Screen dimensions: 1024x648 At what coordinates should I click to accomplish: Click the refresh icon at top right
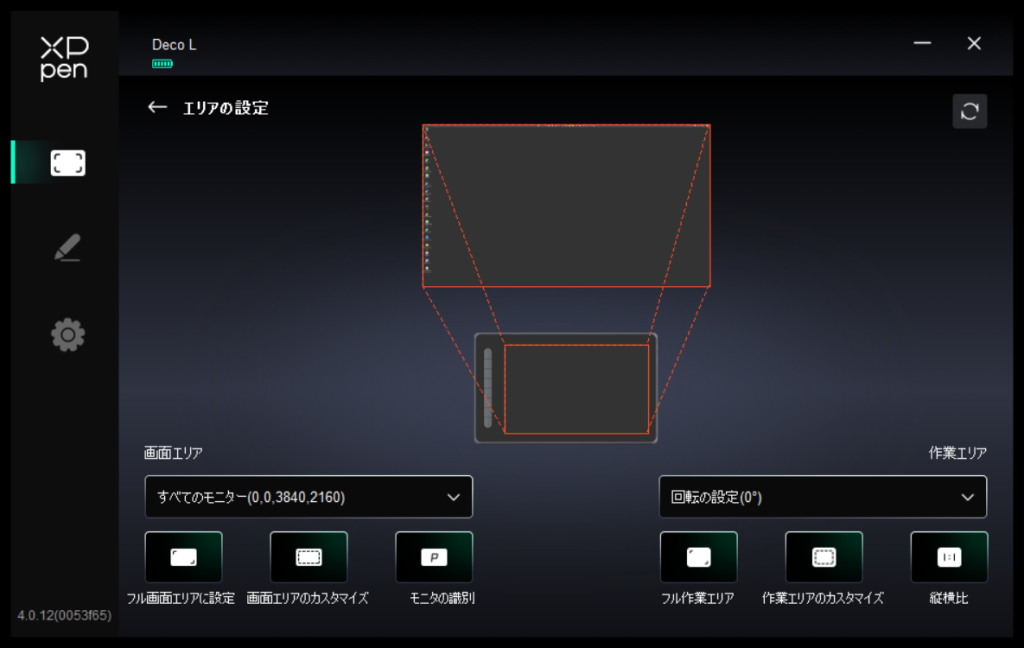pos(969,112)
